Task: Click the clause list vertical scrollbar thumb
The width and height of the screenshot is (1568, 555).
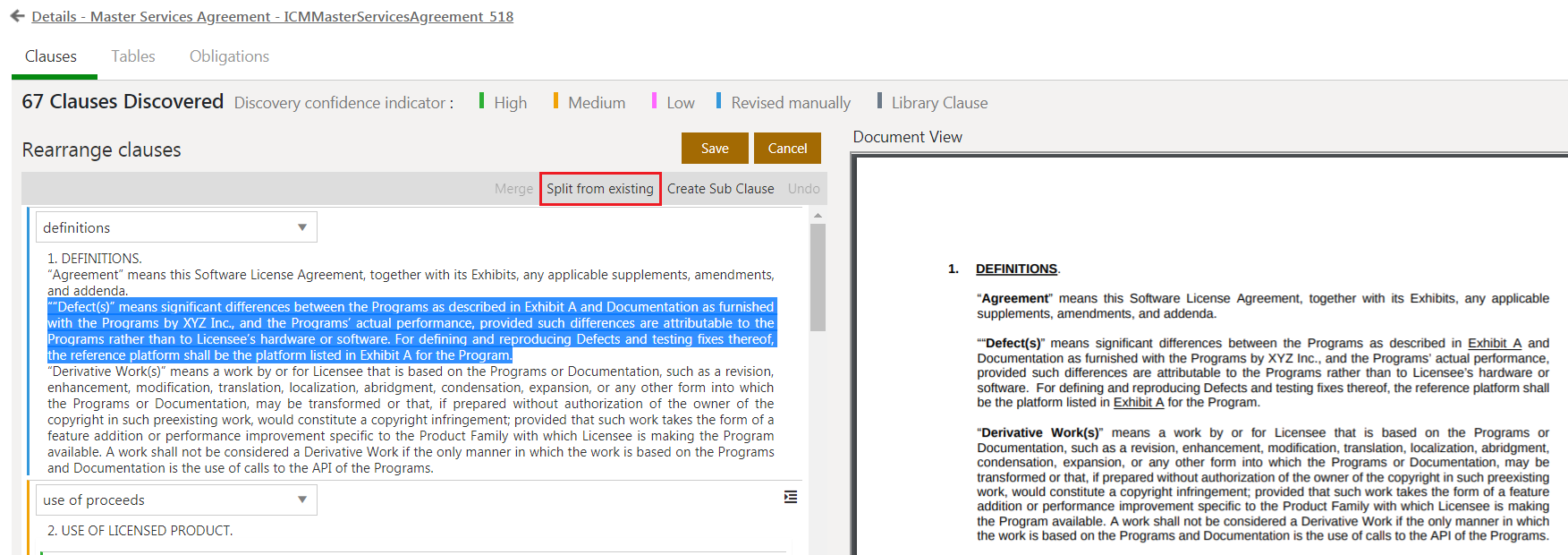Action: click(x=818, y=277)
